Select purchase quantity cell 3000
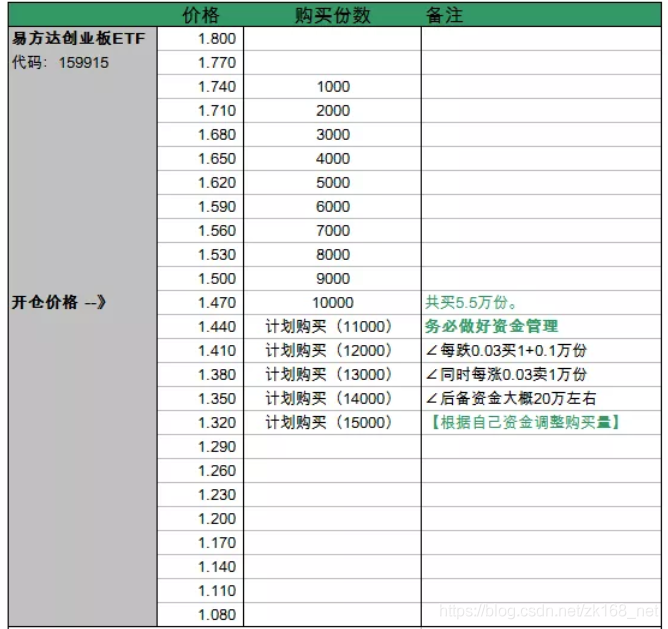Screen dimensions: 668x629 (x=332, y=135)
